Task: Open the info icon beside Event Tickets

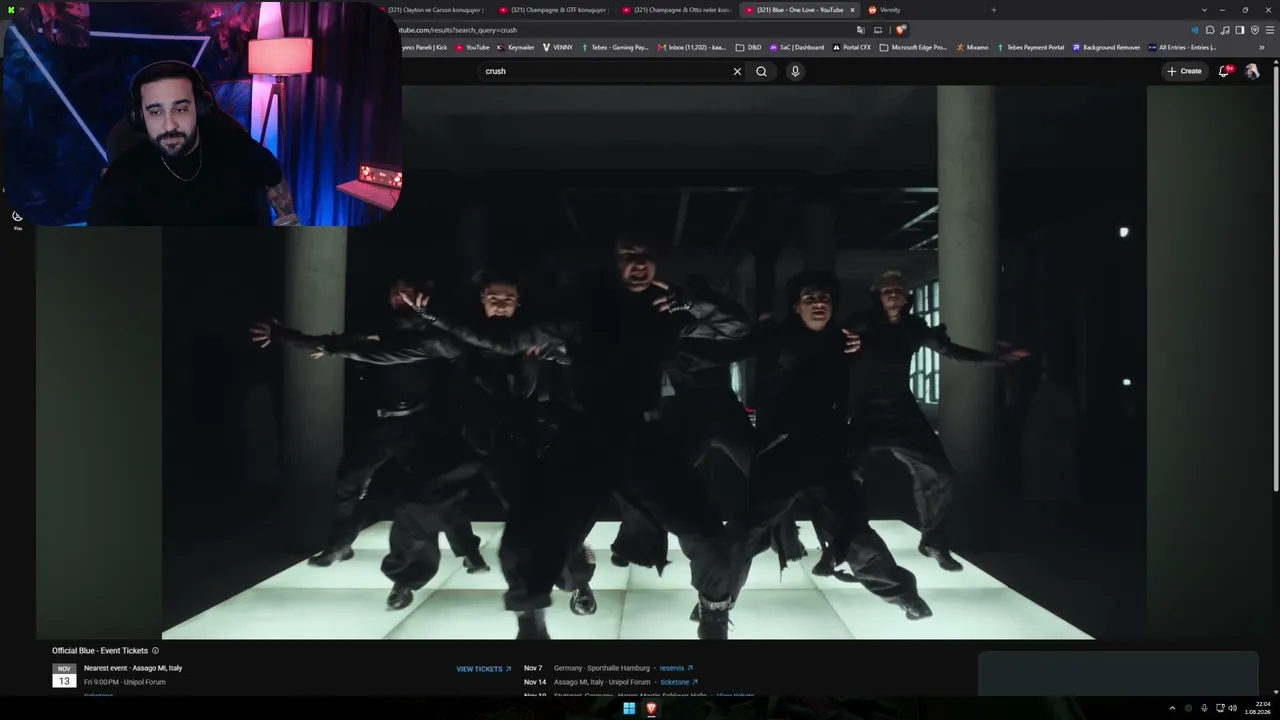Action: pyautogui.click(x=155, y=651)
